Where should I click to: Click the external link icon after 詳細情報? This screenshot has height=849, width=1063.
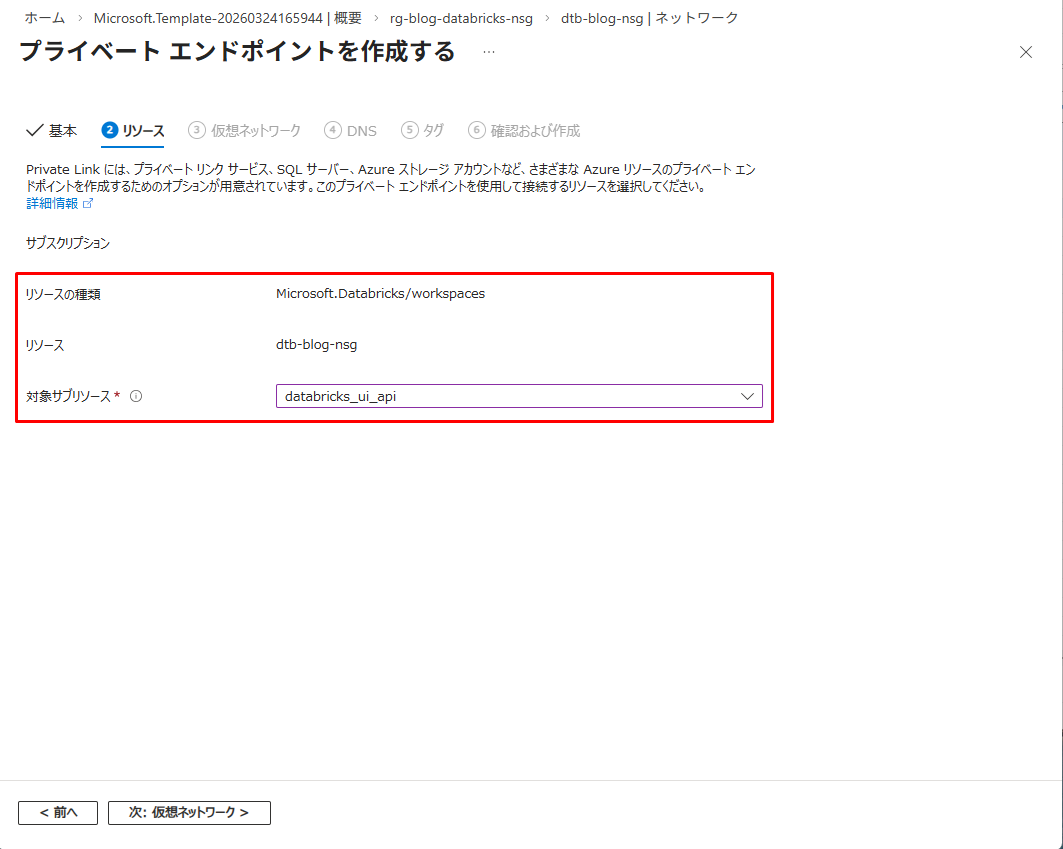(88, 204)
